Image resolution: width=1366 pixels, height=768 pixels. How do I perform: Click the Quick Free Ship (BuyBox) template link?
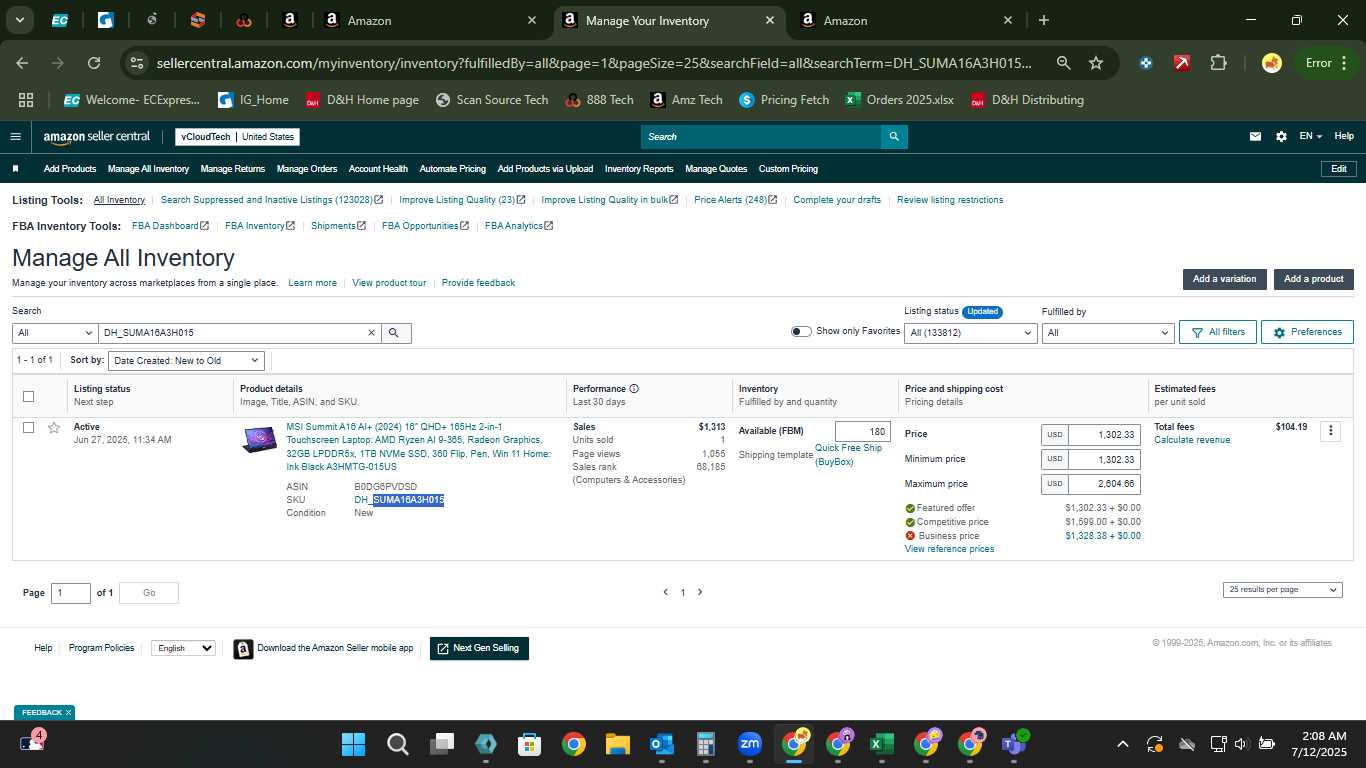pos(848,455)
